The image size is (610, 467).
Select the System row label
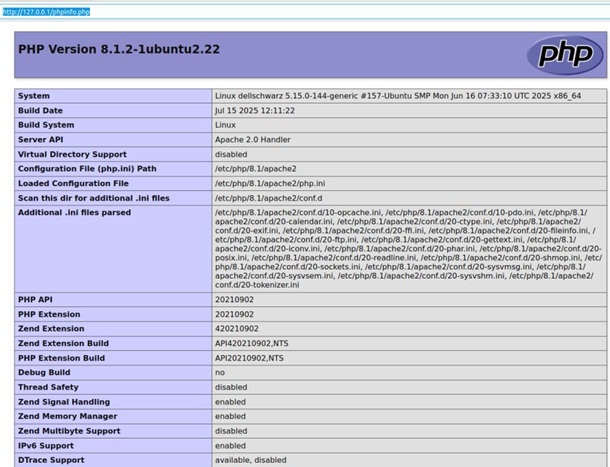[34, 96]
